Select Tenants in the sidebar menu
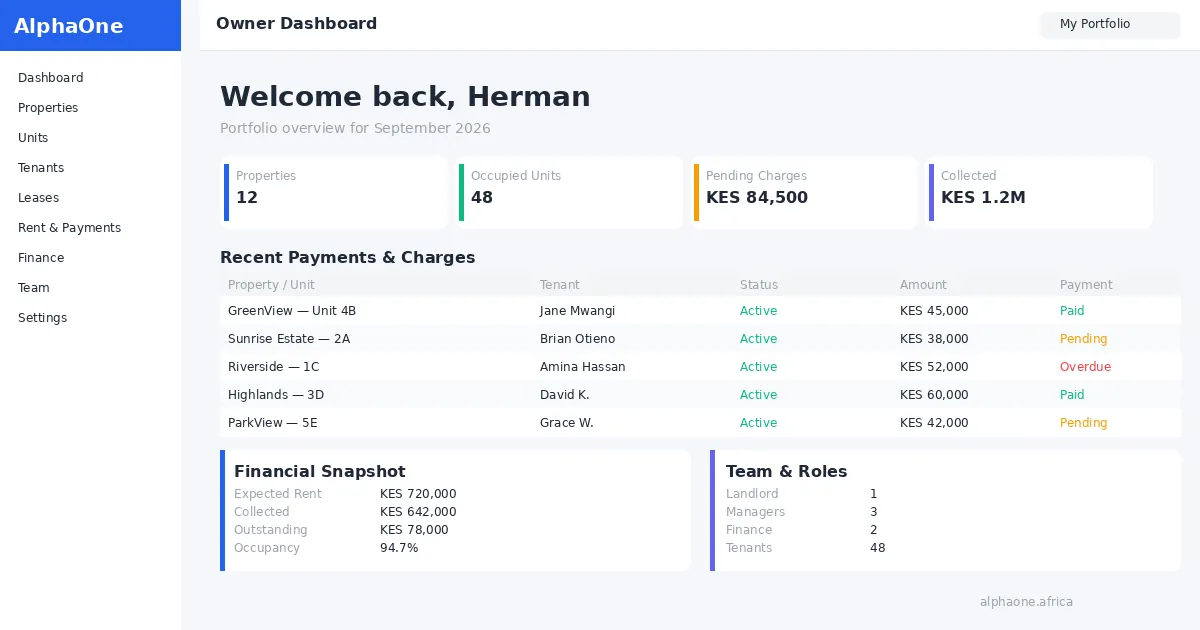This screenshot has width=1200, height=630. (x=41, y=168)
